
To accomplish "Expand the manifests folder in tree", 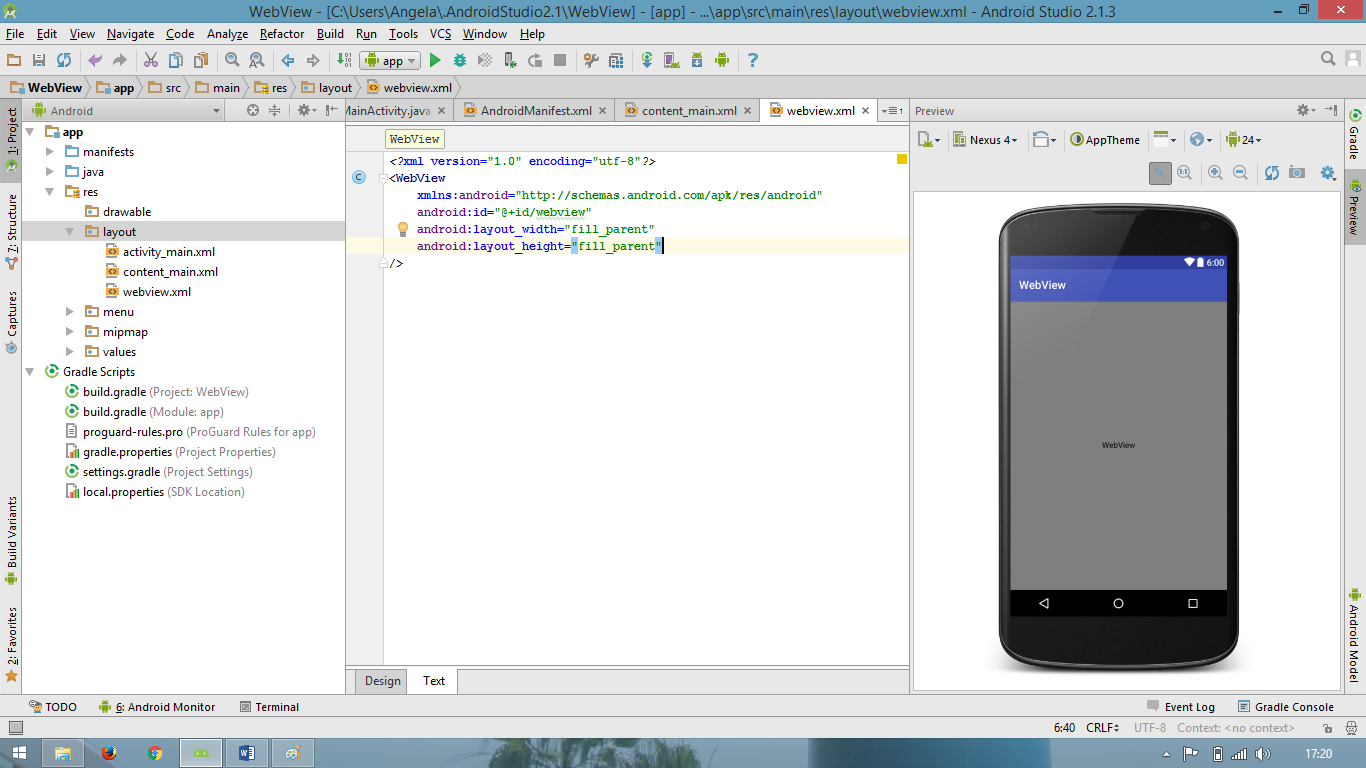I will click(51, 152).
